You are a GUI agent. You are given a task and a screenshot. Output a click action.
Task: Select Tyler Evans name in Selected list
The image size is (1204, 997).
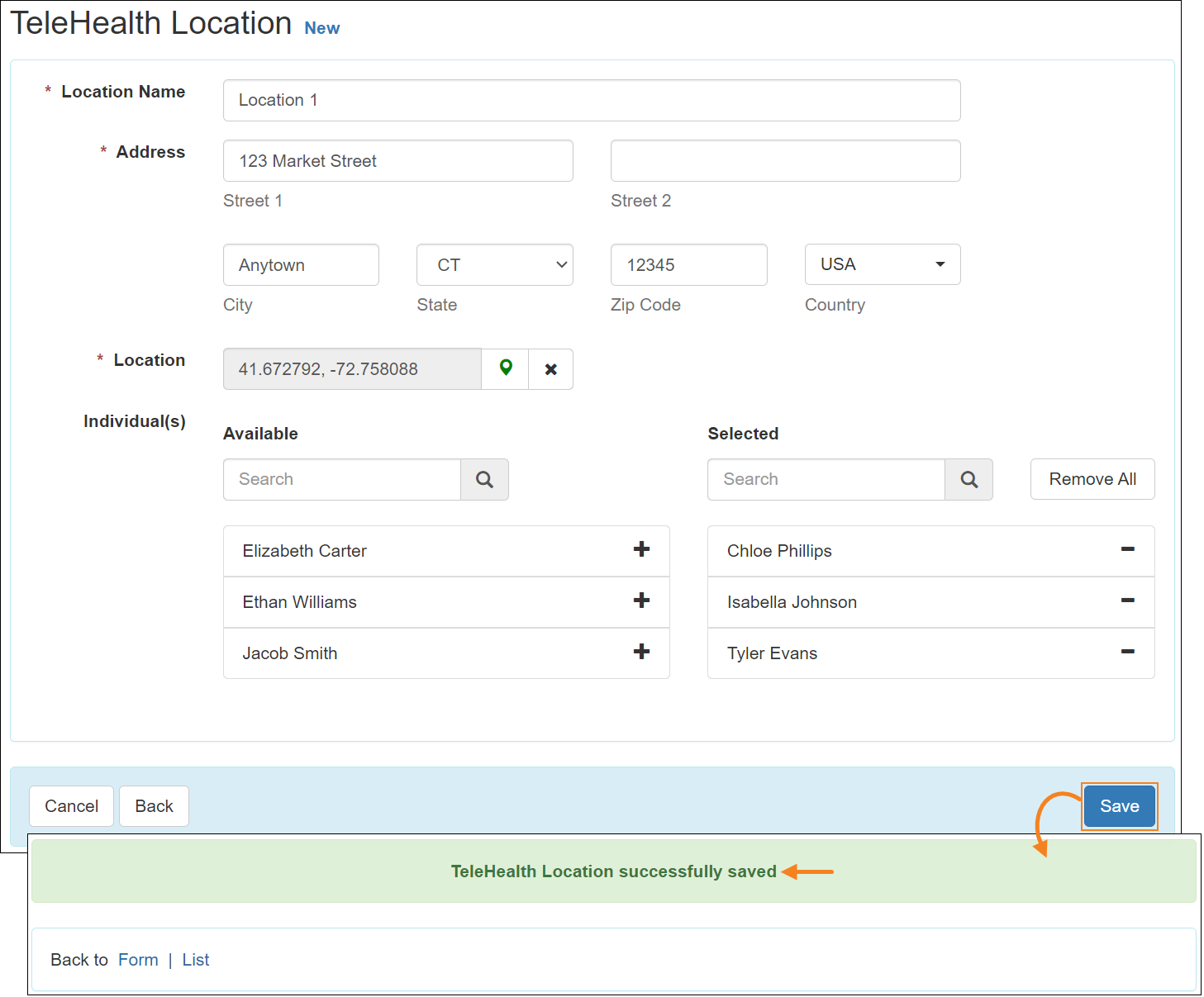(772, 653)
